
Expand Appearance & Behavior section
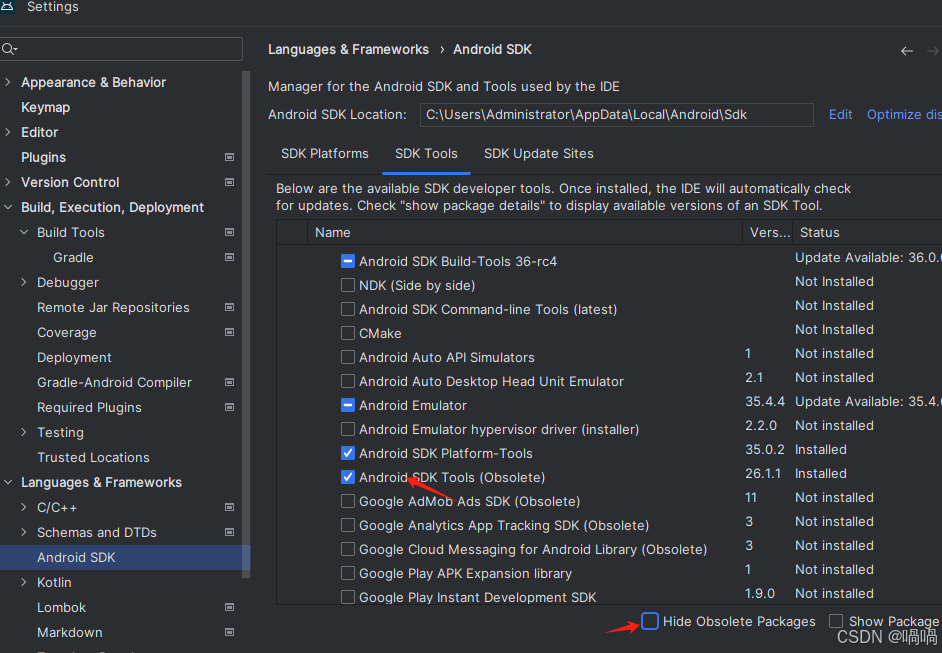pyautogui.click(x=8, y=82)
